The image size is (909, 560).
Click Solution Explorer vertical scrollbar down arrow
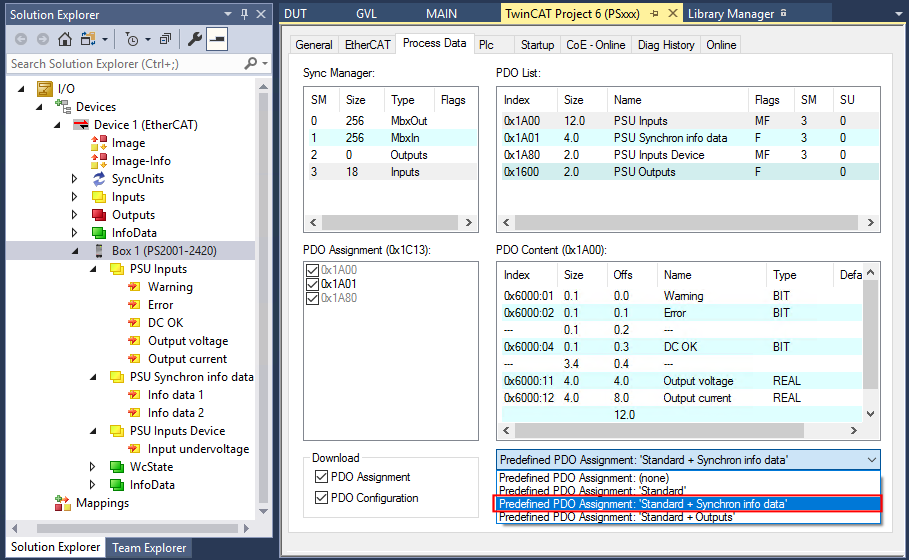pos(263,511)
